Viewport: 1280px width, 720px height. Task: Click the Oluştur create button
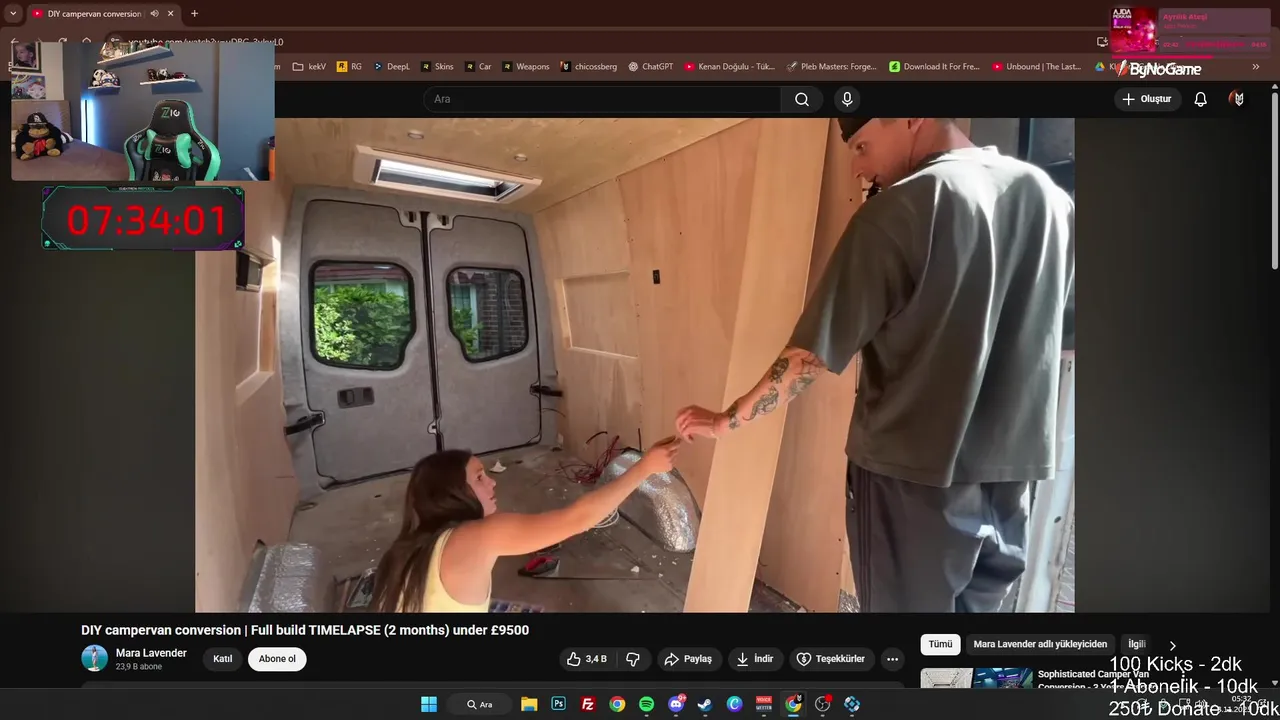tap(1146, 99)
